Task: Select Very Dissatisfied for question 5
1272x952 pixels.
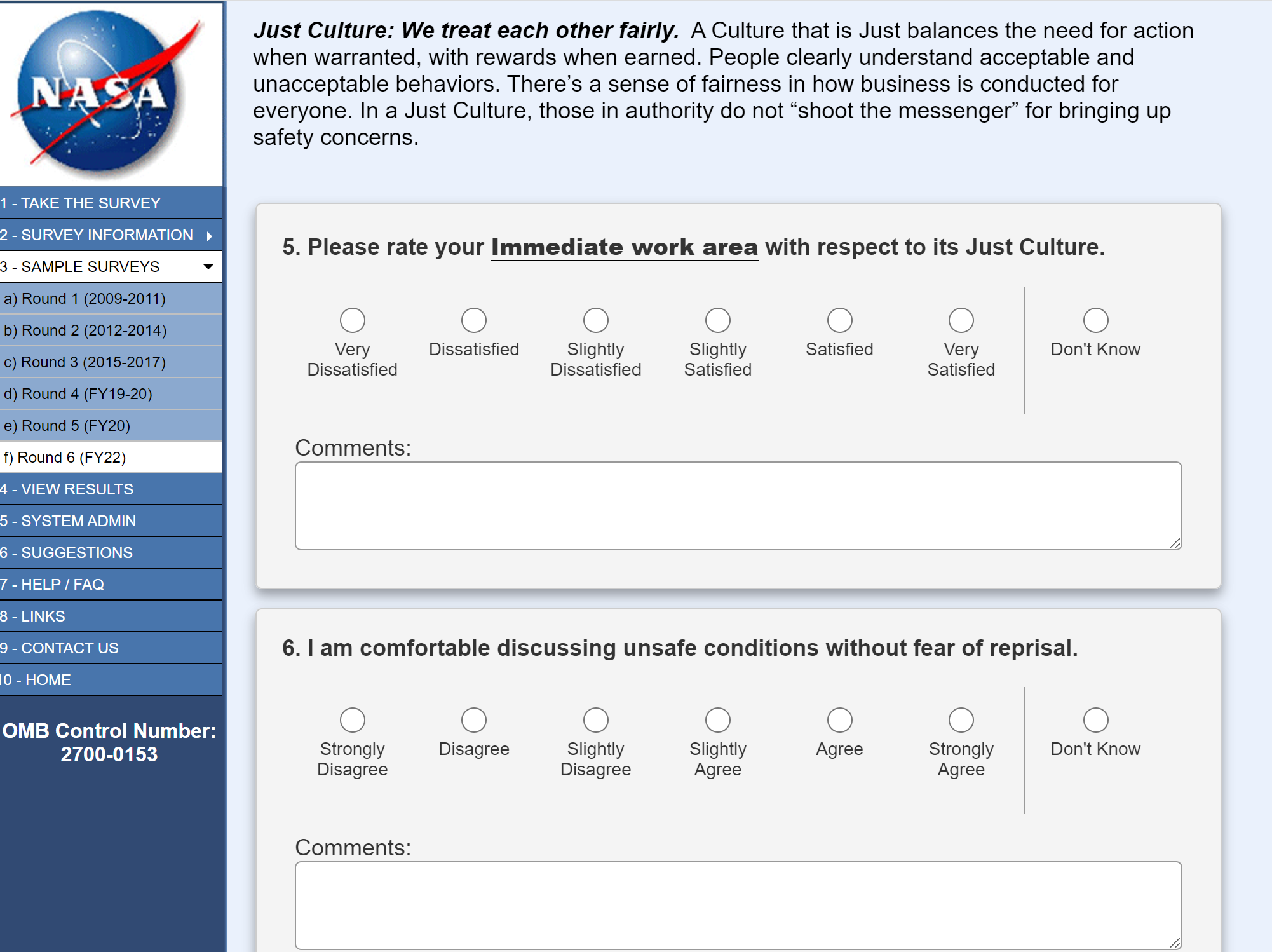Action: (353, 320)
